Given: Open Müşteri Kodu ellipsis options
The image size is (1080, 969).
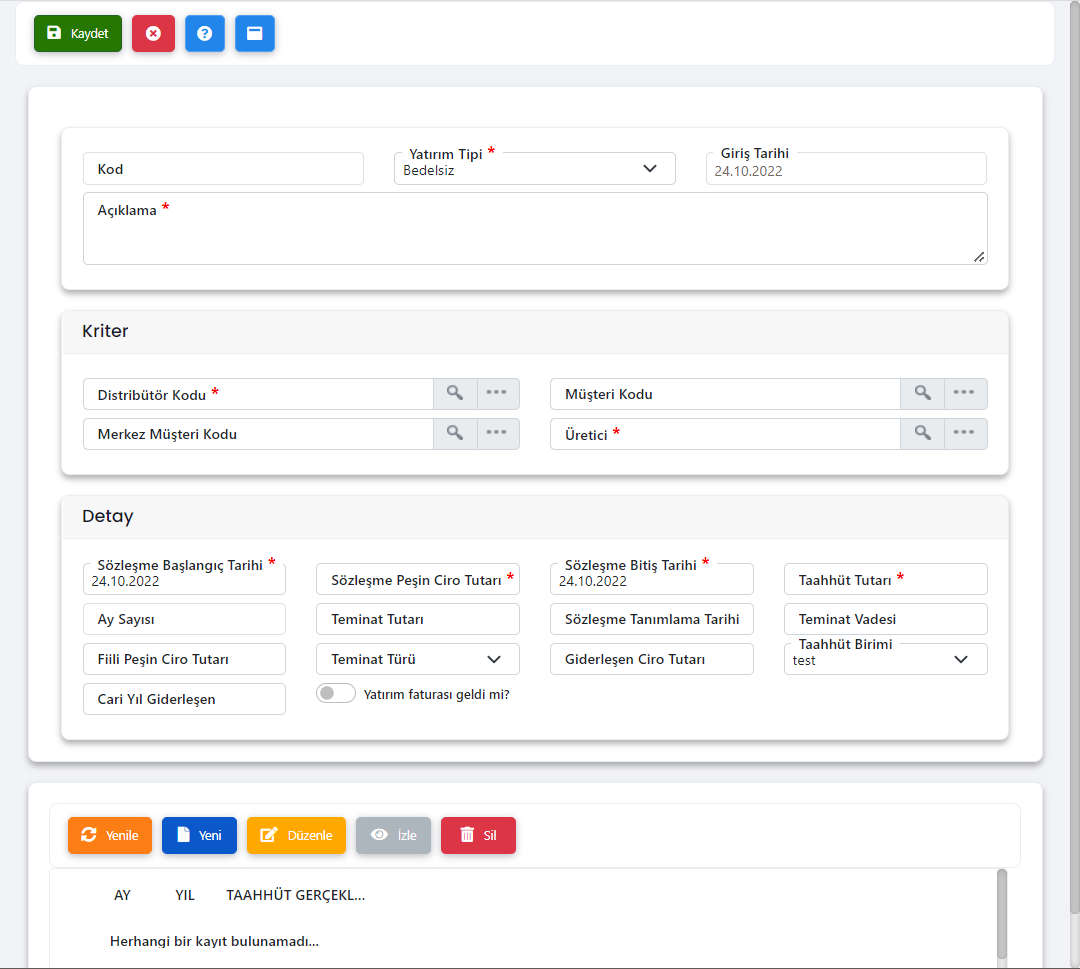Looking at the screenshot, I should (964, 394).
